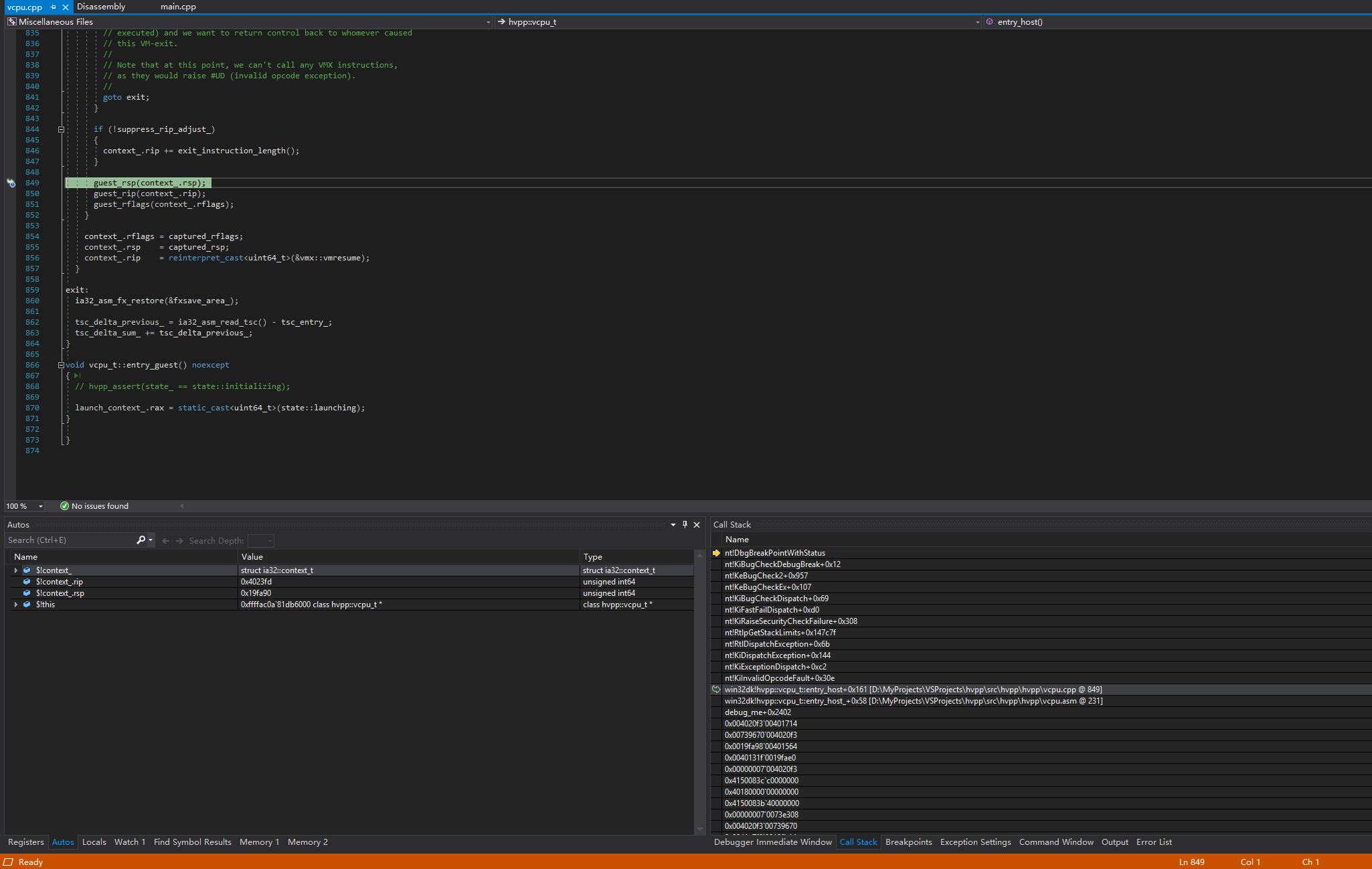Open the Registers tab
Screen dimensions: 1372x869
[x=26, y=842]
